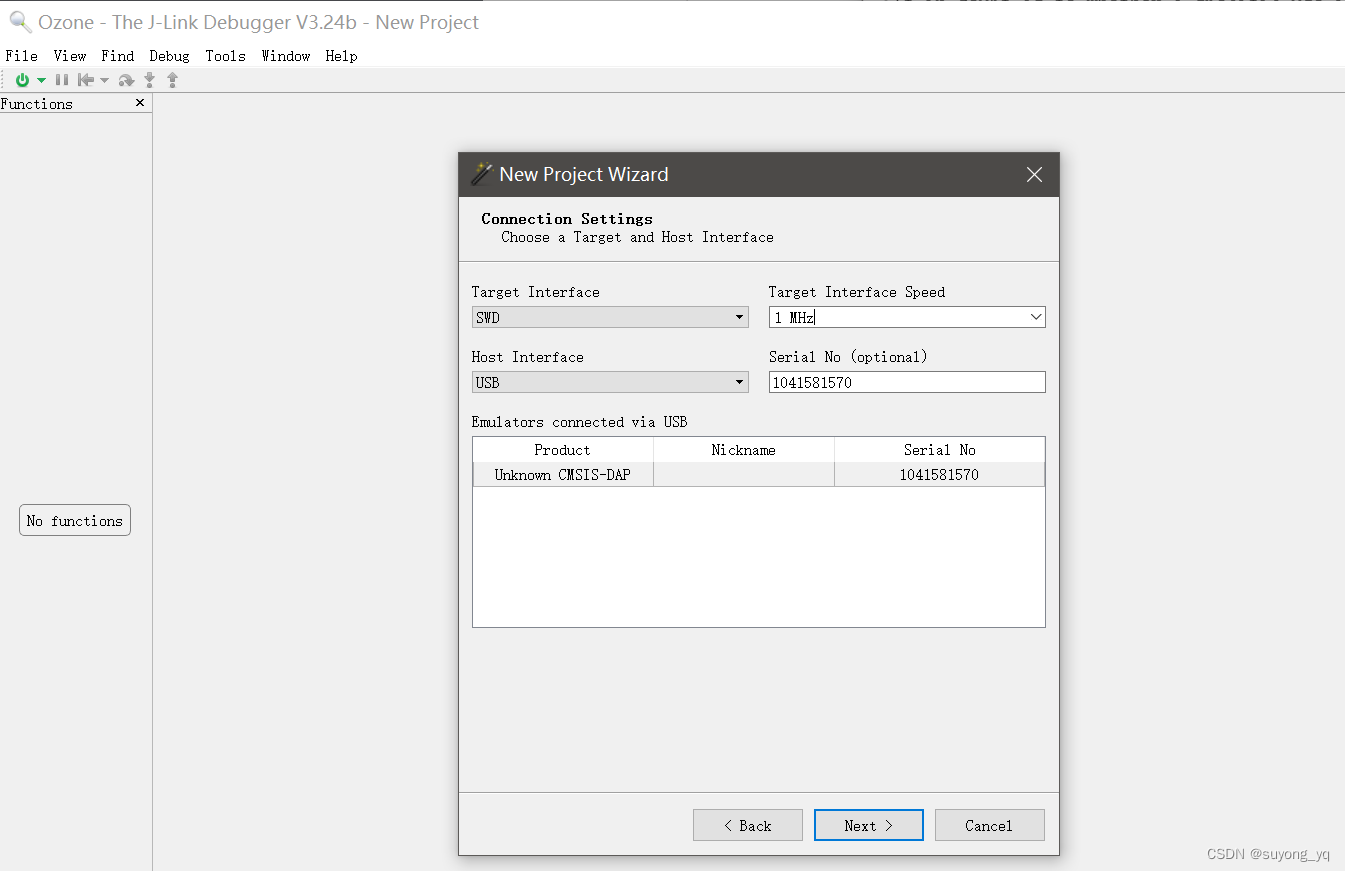Open the File menu
The width and height of the screenshot is (1345, 871).
tap(21, 56)
